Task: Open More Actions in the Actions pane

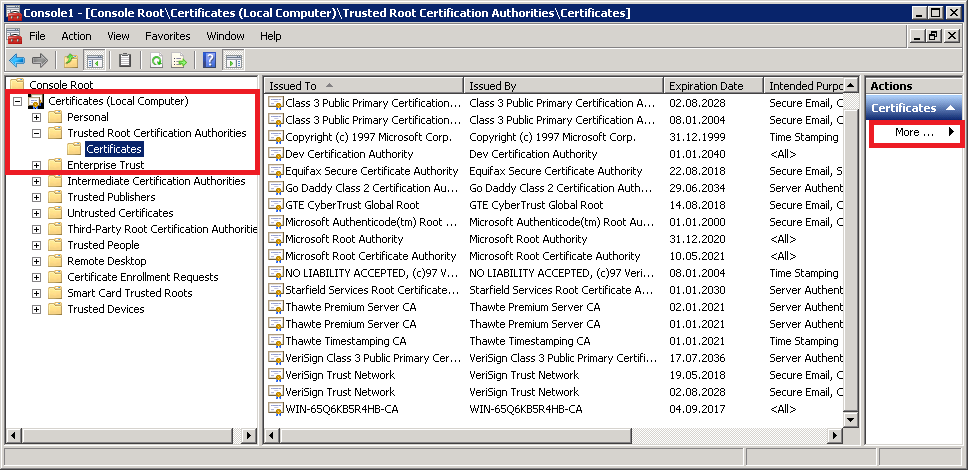Action: pyautogui.click(x=916, y=132)
